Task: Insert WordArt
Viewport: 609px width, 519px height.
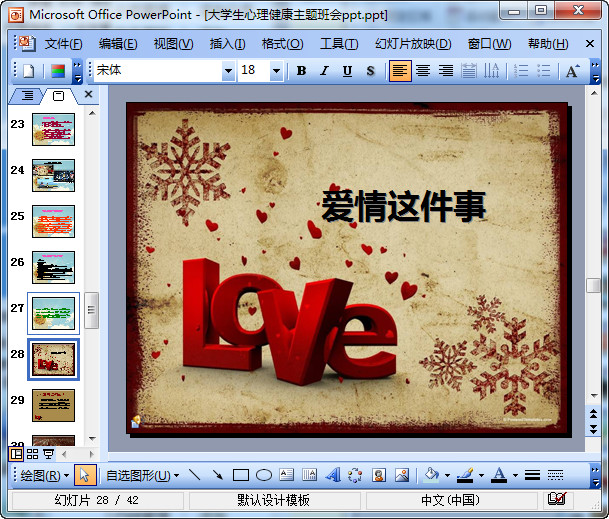Action: [x=333, y=475]
